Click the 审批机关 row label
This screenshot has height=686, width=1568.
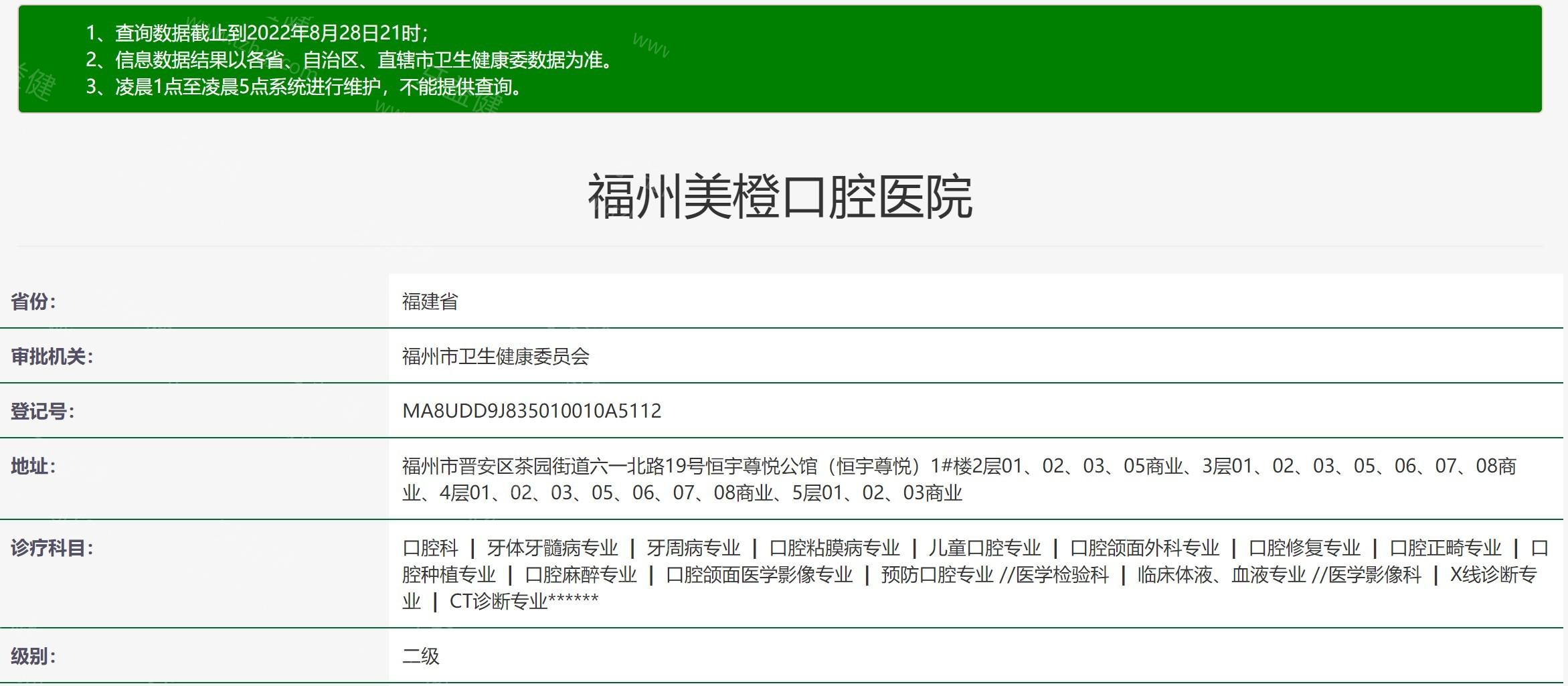pos(52,357)
